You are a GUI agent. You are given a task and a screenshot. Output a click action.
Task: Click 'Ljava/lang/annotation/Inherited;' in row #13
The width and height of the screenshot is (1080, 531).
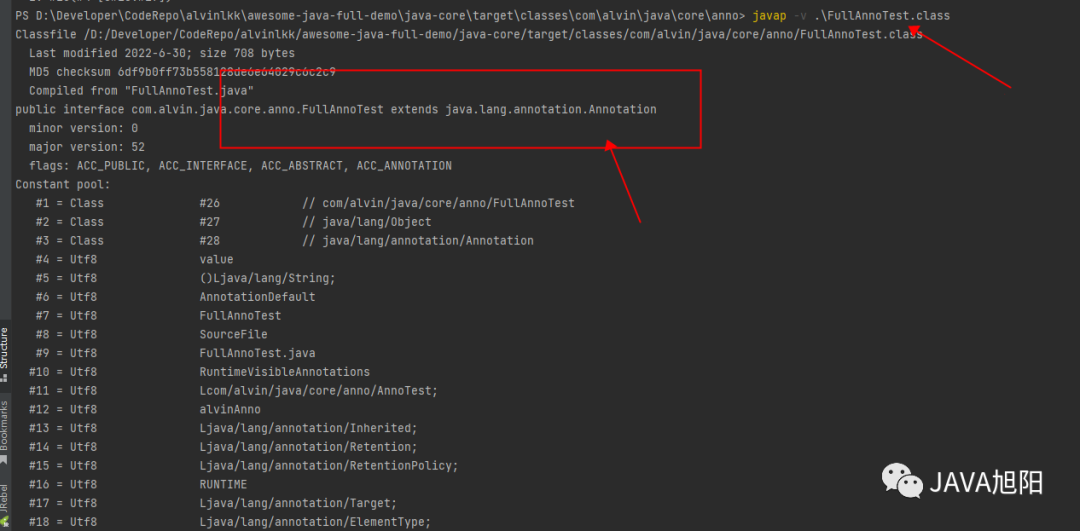(309, 428)
